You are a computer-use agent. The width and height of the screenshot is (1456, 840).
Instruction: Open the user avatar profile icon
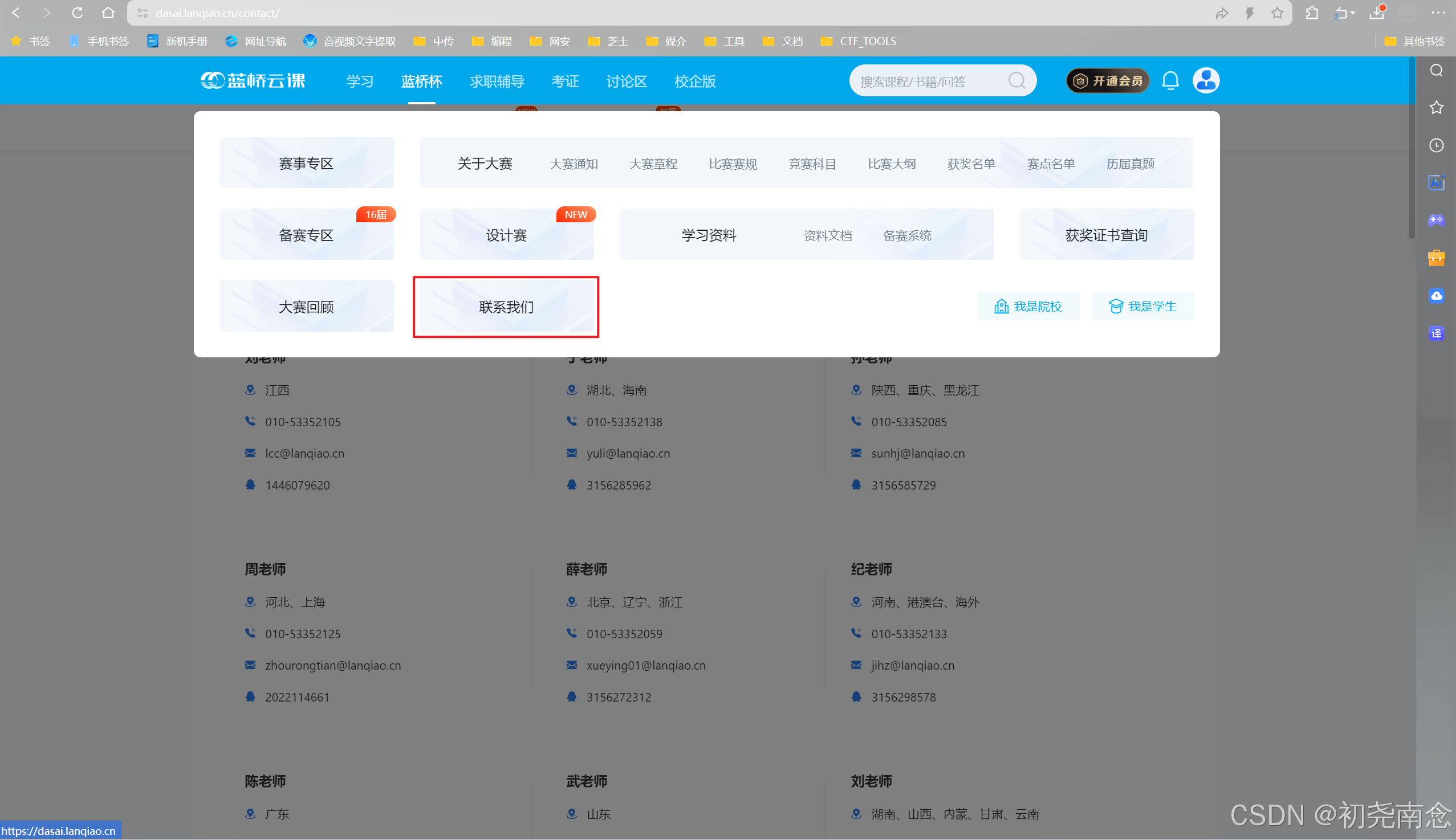click(x=1206, y=81)
